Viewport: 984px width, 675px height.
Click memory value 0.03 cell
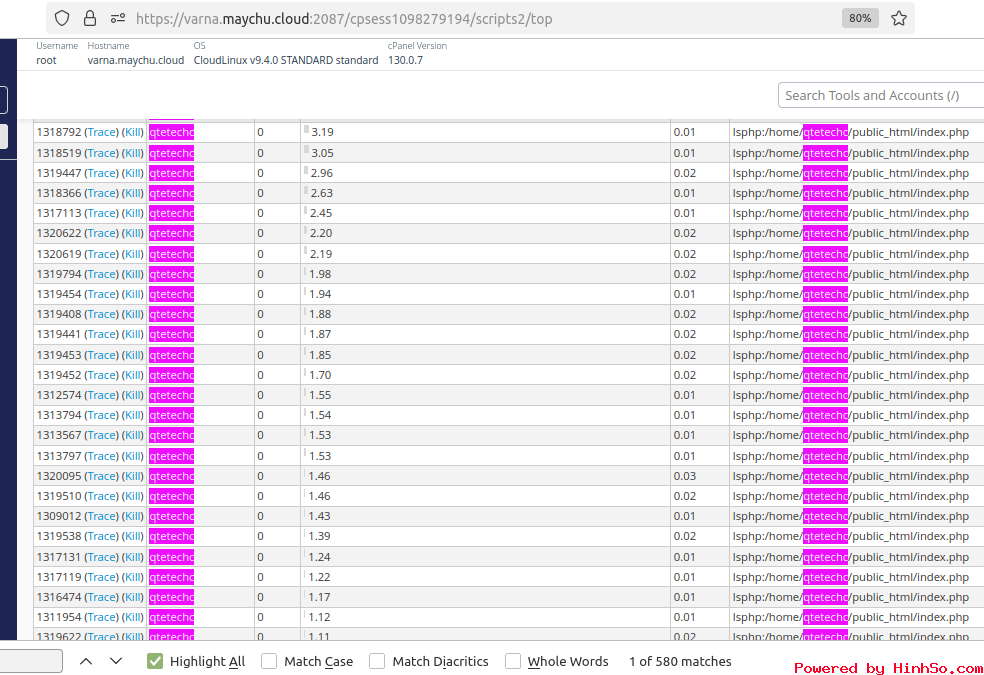point(699,476)
